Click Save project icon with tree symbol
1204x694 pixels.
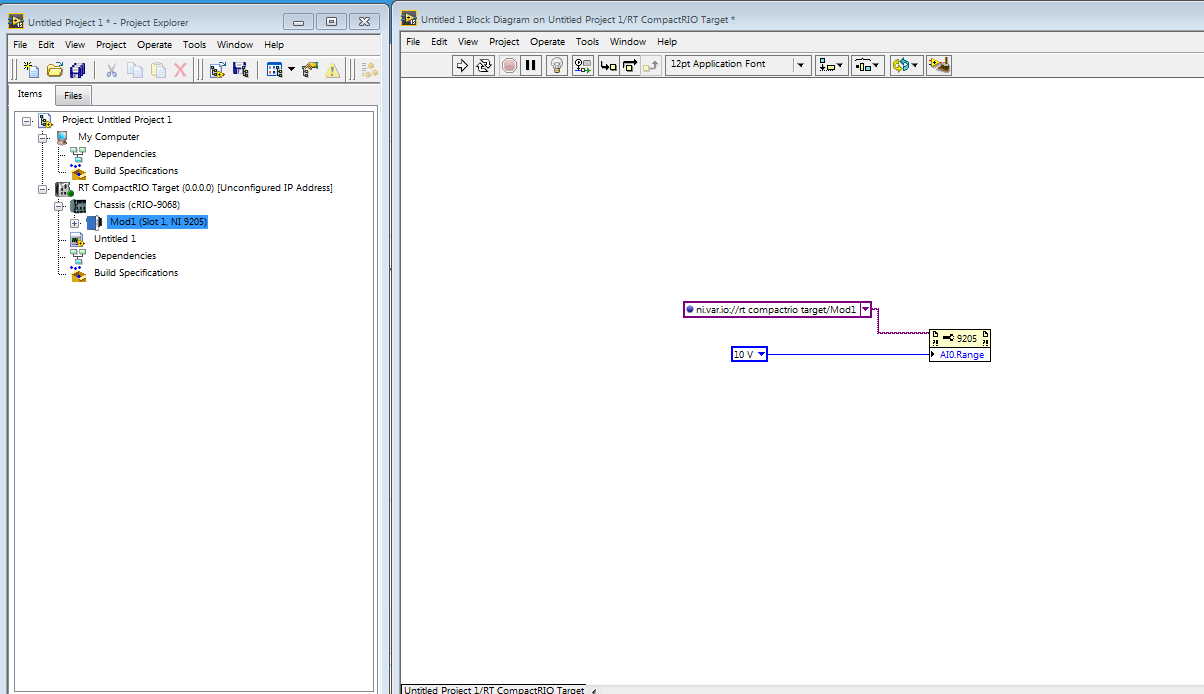pos(240,70)
